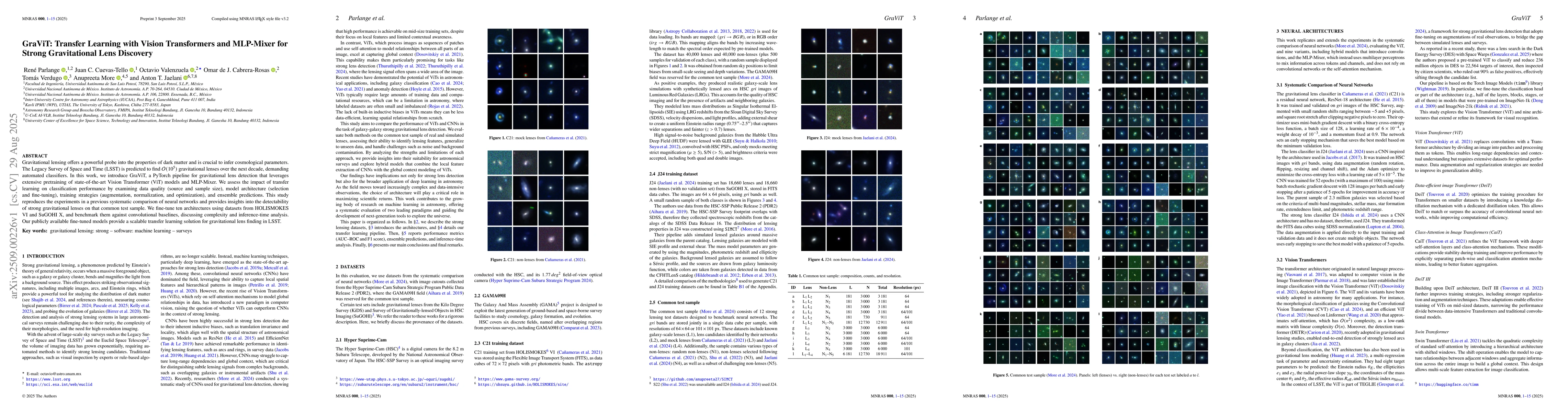Click the Figure 1 C21 mock lenses image
Screen dimensions: 1568x412
[538, 79]
